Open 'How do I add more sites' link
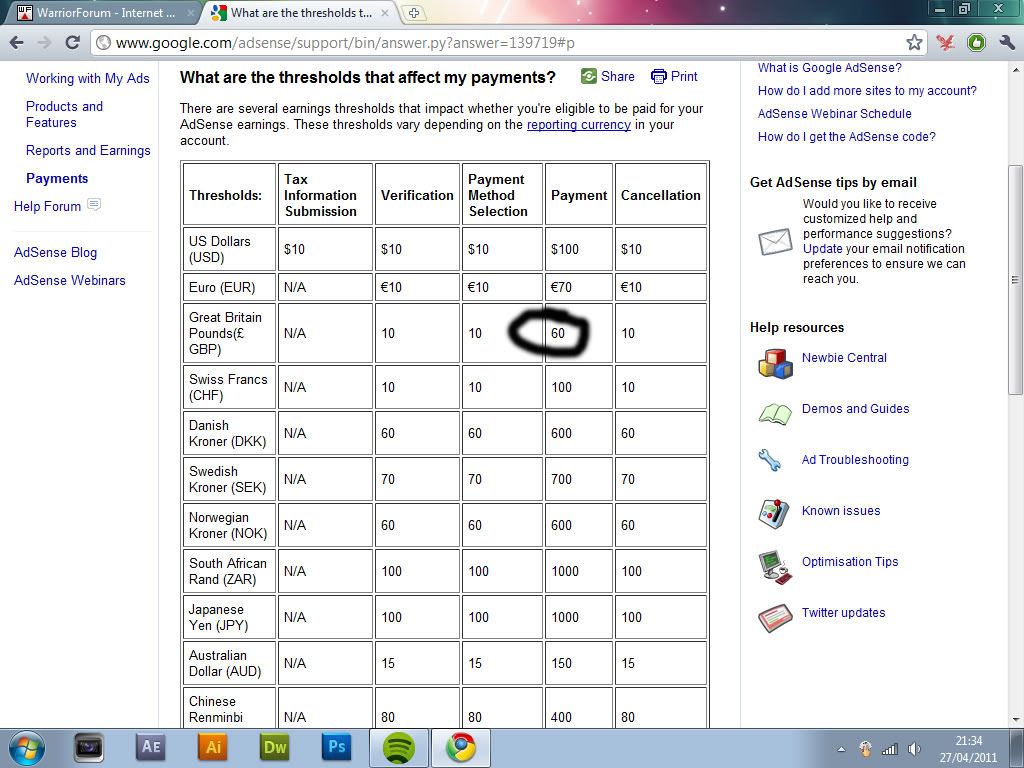This screenshot has width=1024, height=768. coord(867,91)
